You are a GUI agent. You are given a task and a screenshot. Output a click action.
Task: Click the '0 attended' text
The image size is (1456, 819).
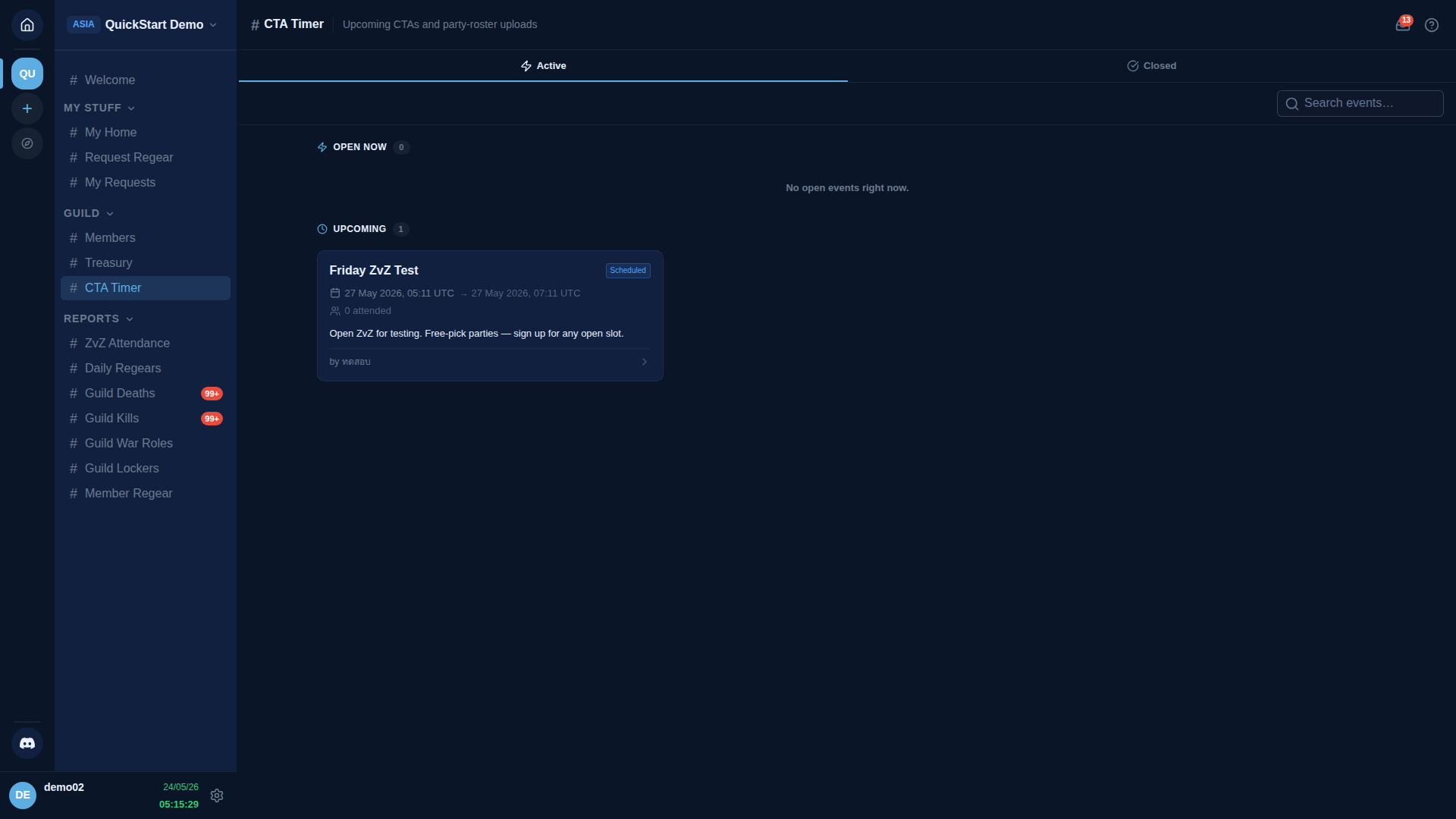click(368, 311)
